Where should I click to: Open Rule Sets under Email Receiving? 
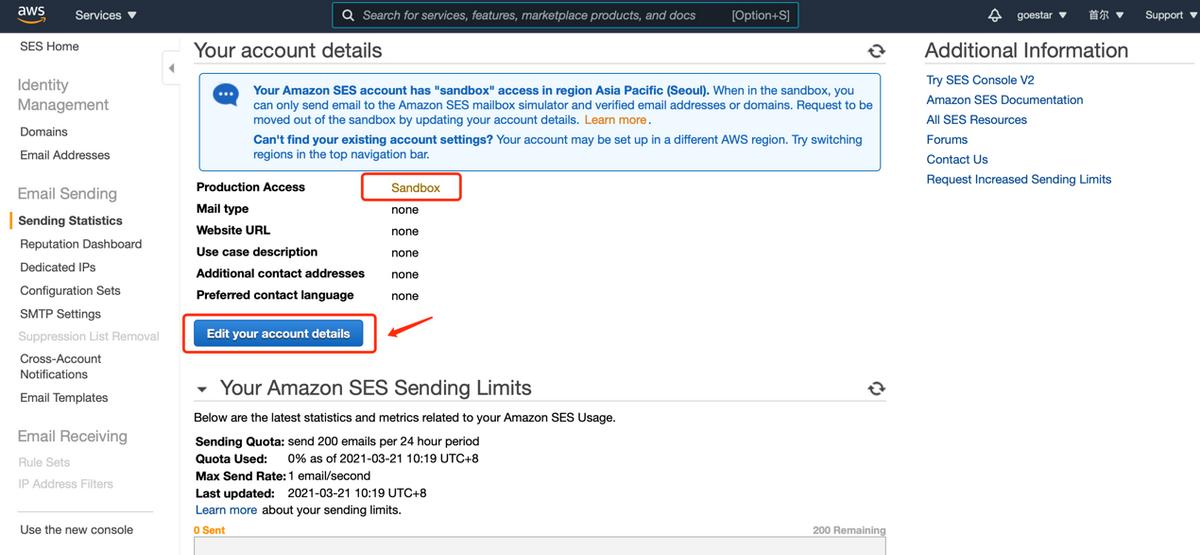click(44, 462)
